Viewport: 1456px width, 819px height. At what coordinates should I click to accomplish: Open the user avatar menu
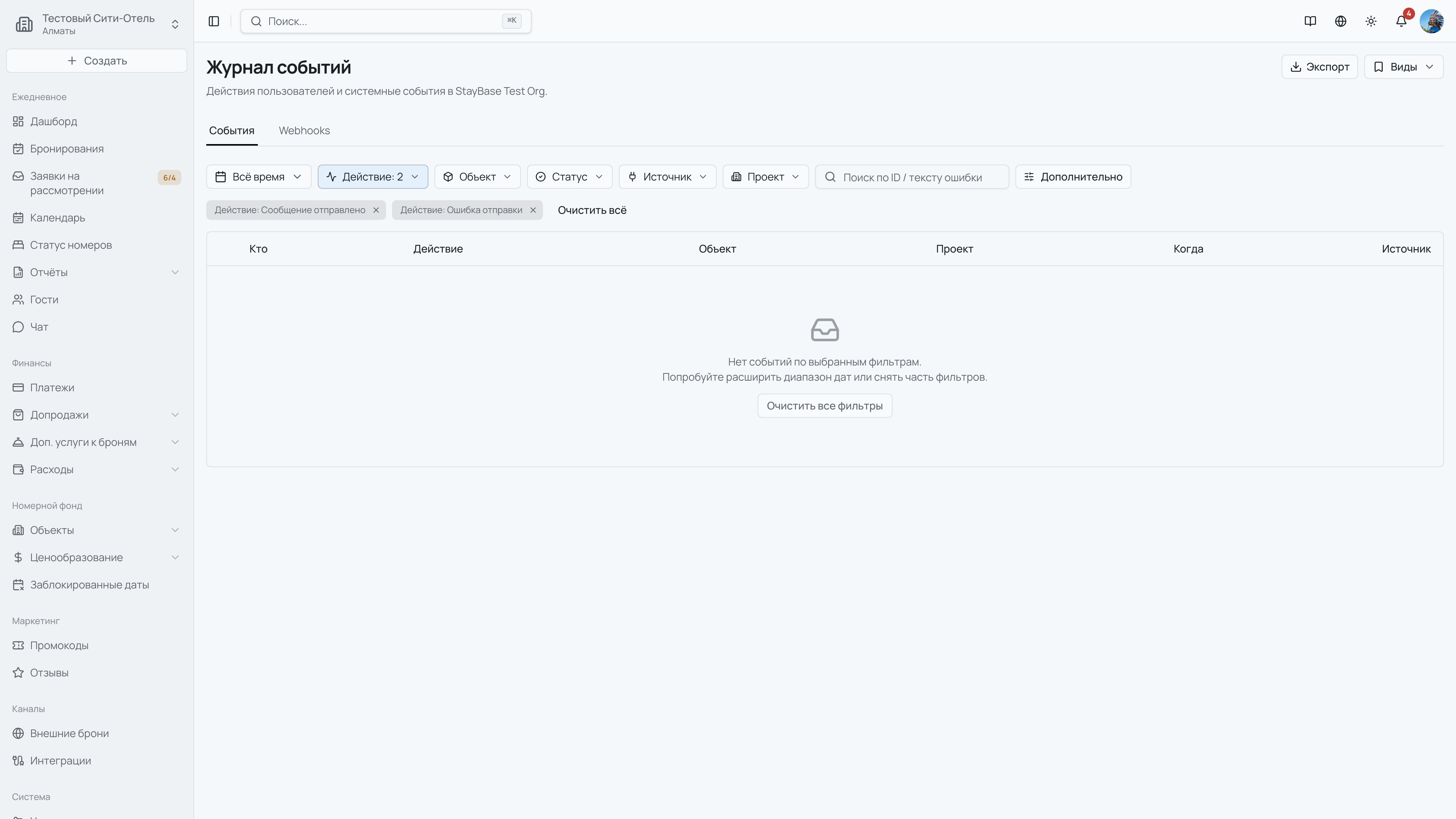click(1432, 22)
